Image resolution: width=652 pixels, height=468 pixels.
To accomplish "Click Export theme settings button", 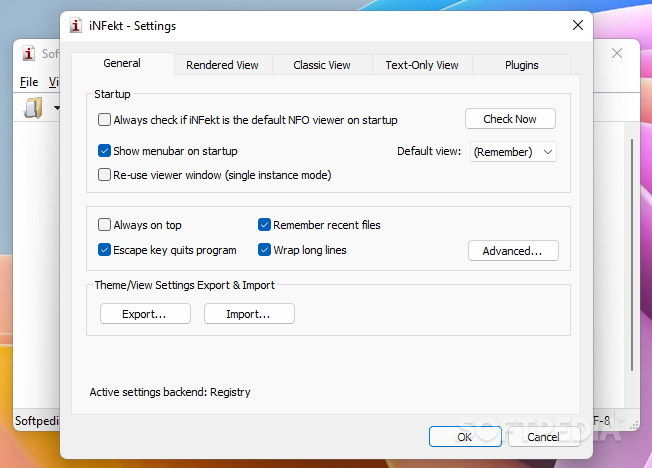I will (x=145, y=314).
